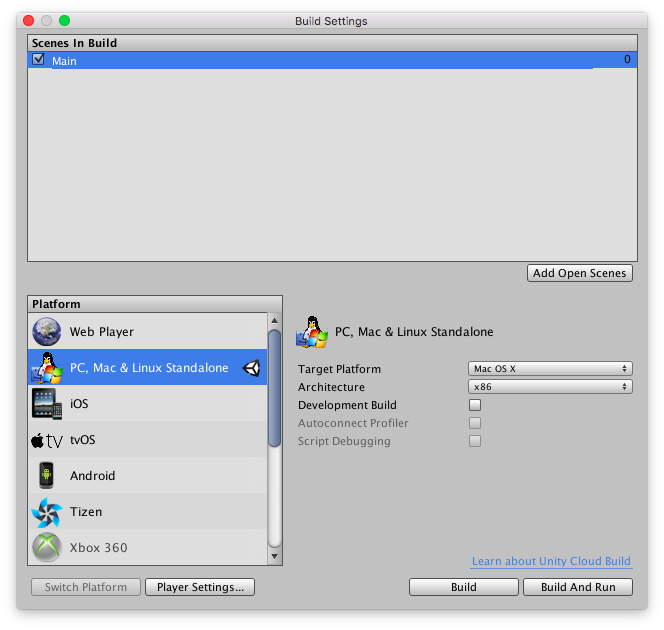Click the Android phone icon
Image resolution: width=664 pixels, height=630 pixels.
tap(46, 475)
